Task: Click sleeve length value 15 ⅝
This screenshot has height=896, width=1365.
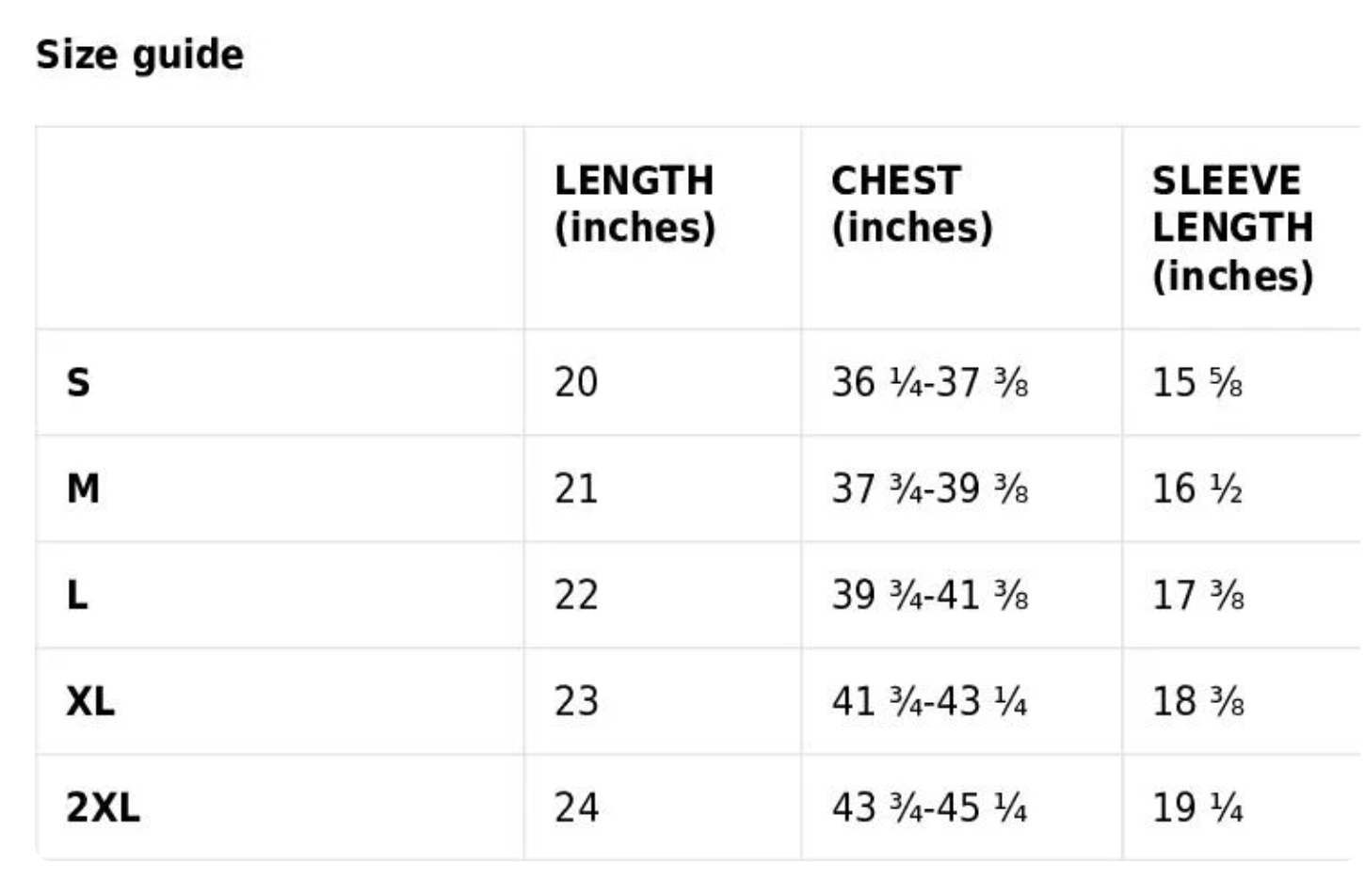Action: pos(1196,383)
